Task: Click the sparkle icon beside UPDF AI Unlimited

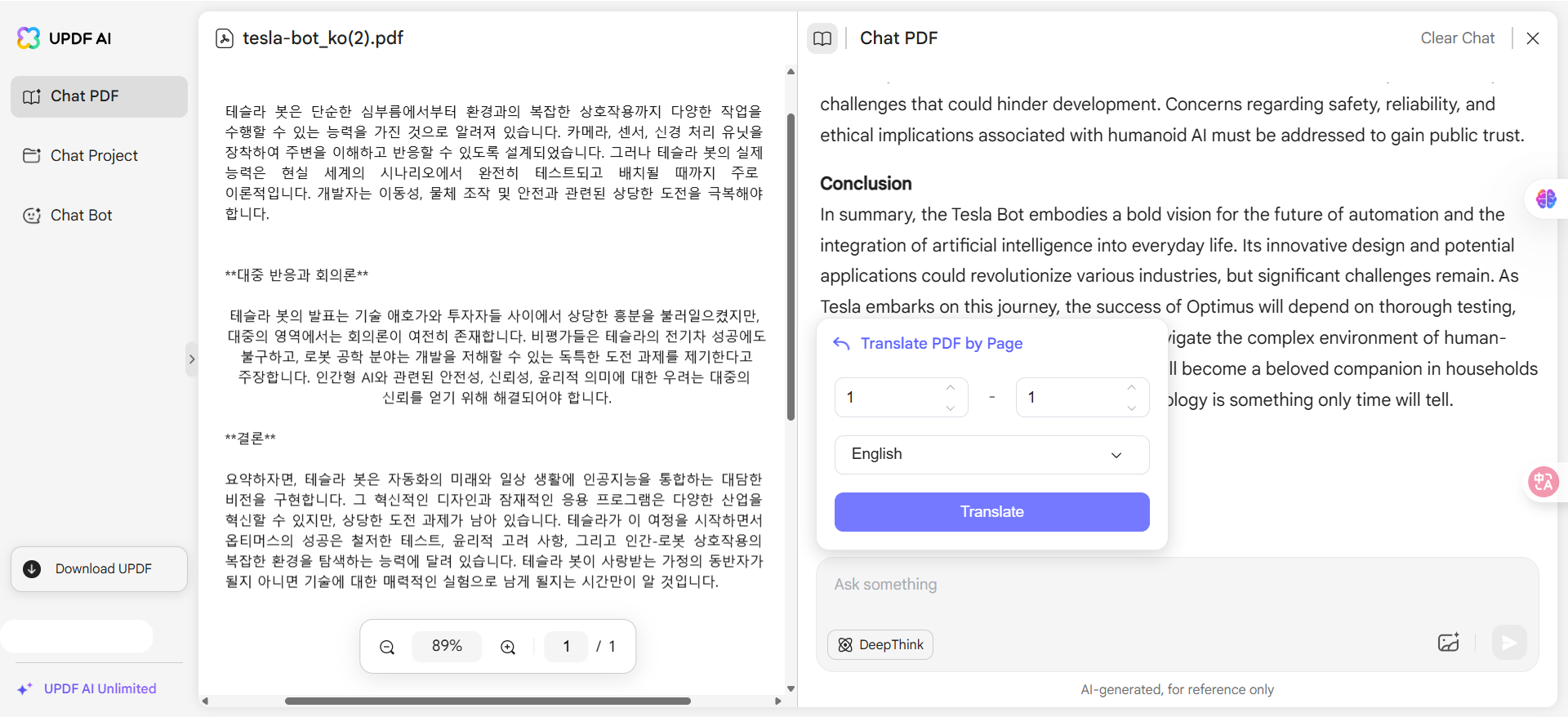Action: 25,688
